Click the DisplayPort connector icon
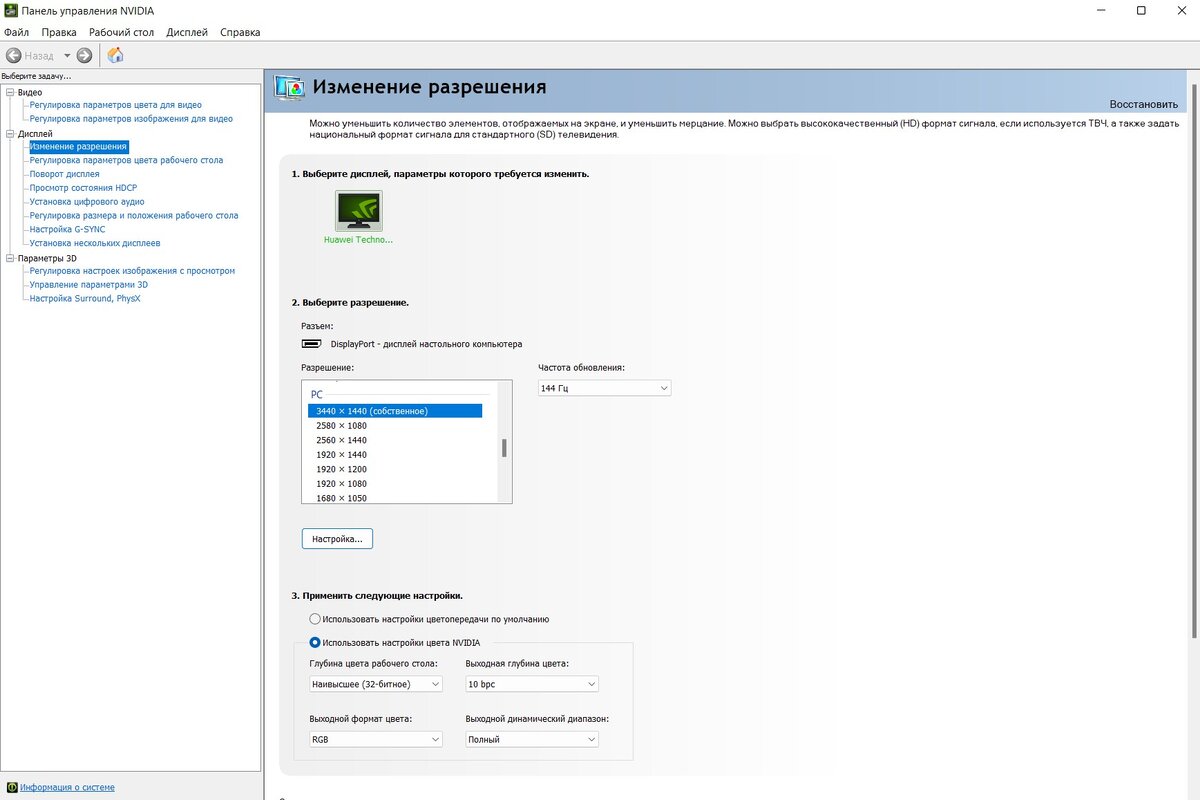The width and height of the screenshot is (1200, 800). [312, 344]
